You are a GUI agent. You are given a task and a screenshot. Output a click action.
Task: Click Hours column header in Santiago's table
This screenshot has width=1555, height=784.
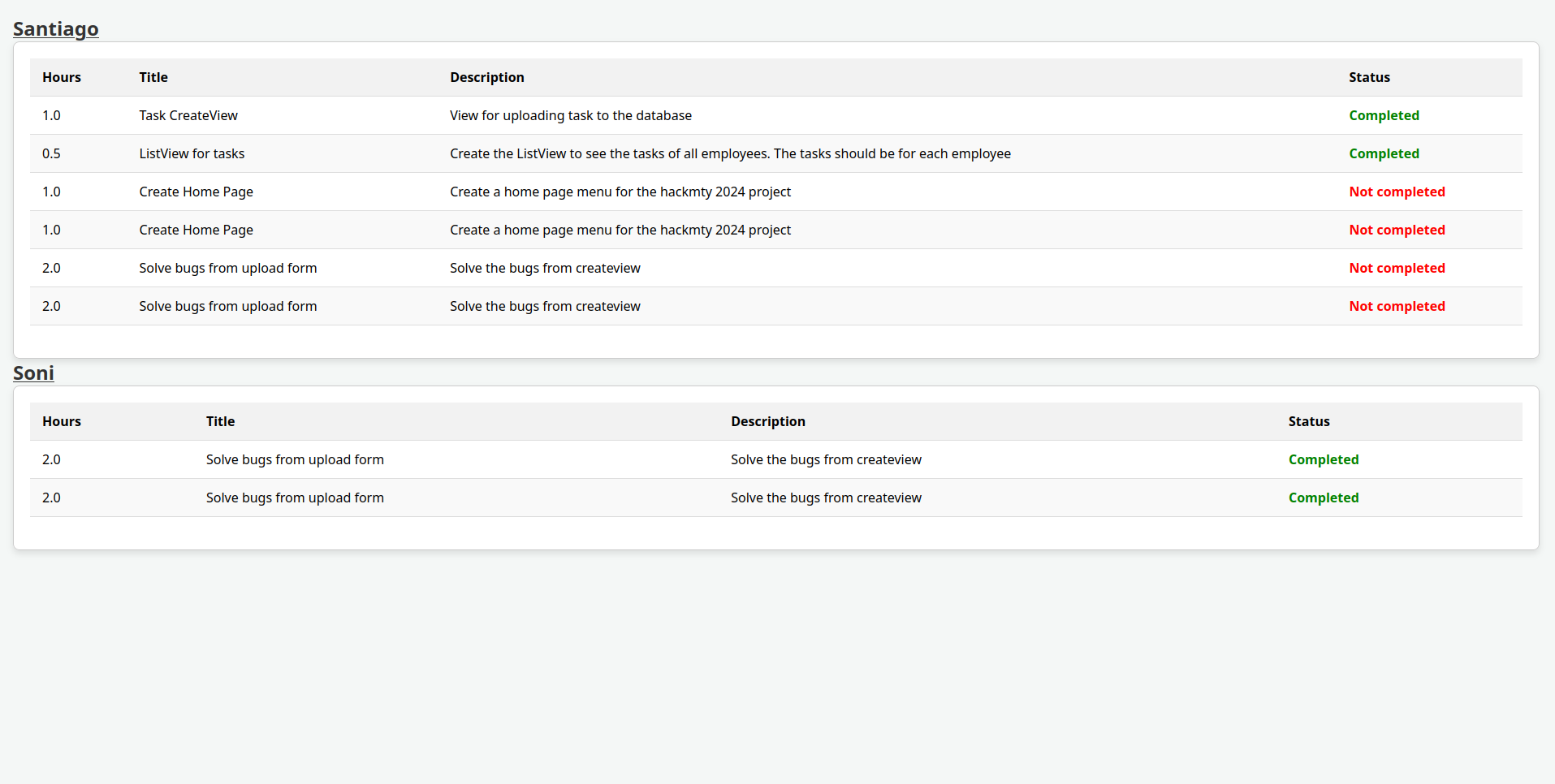[62, 77]
